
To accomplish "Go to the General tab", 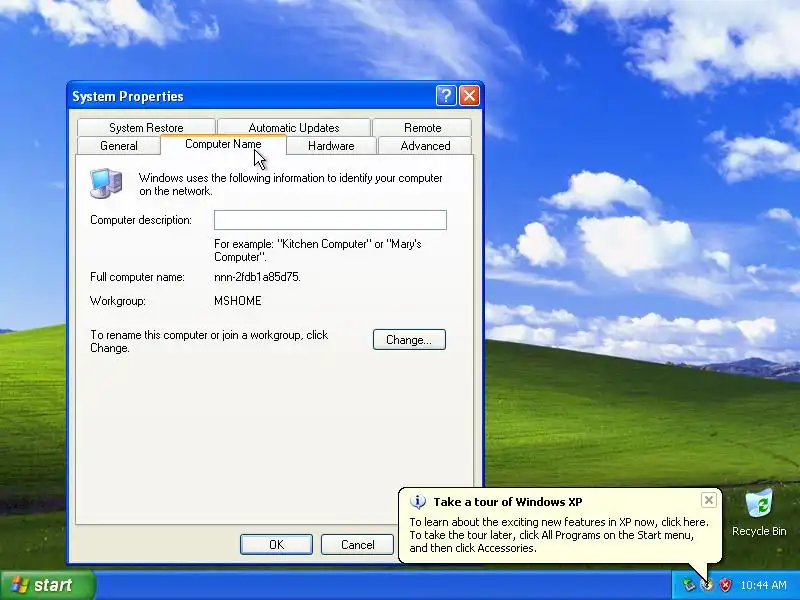I will click(119, 146).
